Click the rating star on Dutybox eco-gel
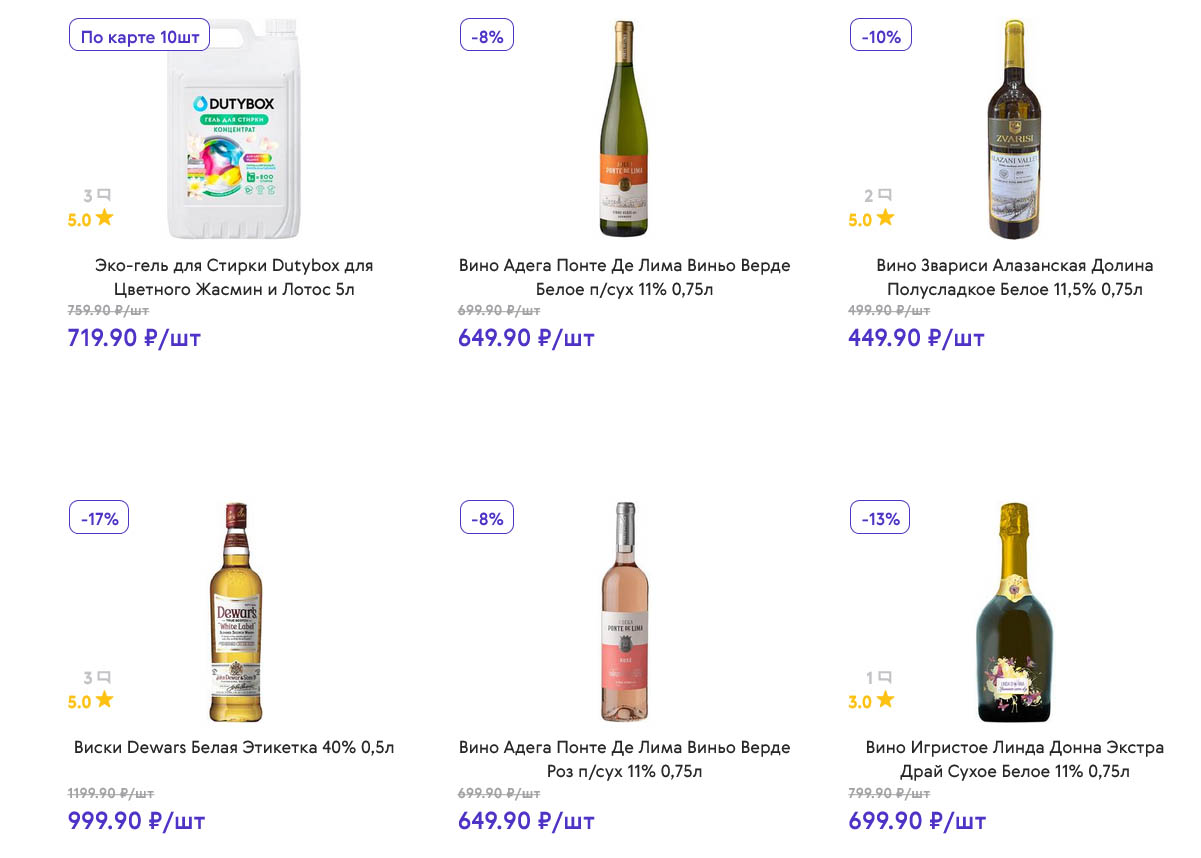This screenshot has height=858, width=1201. 105,218
